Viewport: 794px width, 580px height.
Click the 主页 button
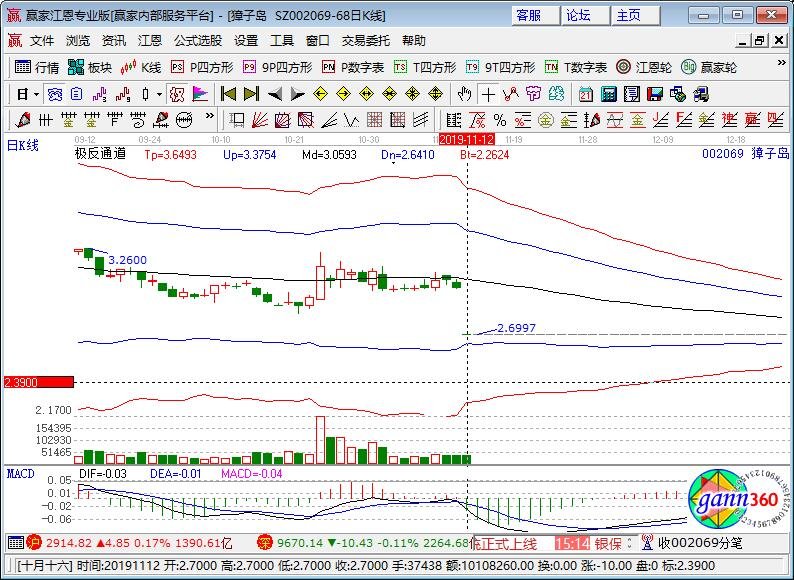click(635, 16)
